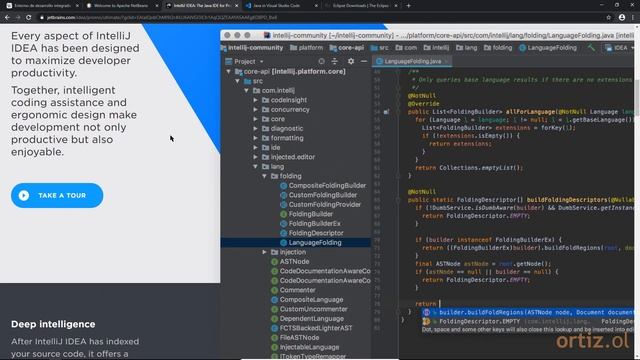This screenshot has height=360, width=640.
Task: Select CompositeLanguage in project tree
Action: 307,300
